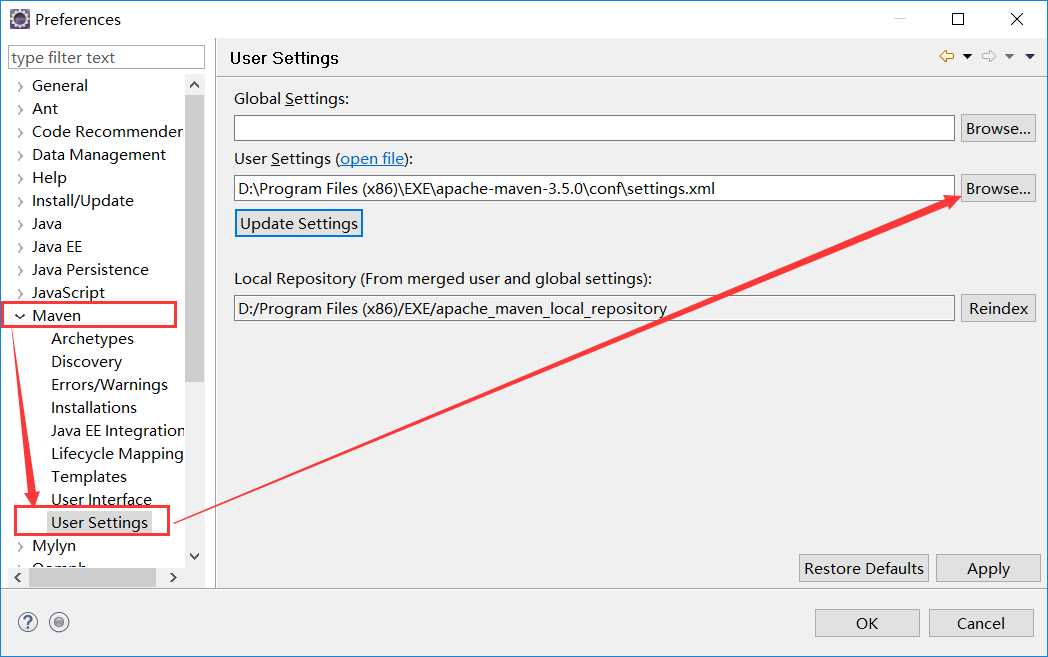1048x657 pixels.
Task: Expand the Ant tree node
Action: coord(20,109)
